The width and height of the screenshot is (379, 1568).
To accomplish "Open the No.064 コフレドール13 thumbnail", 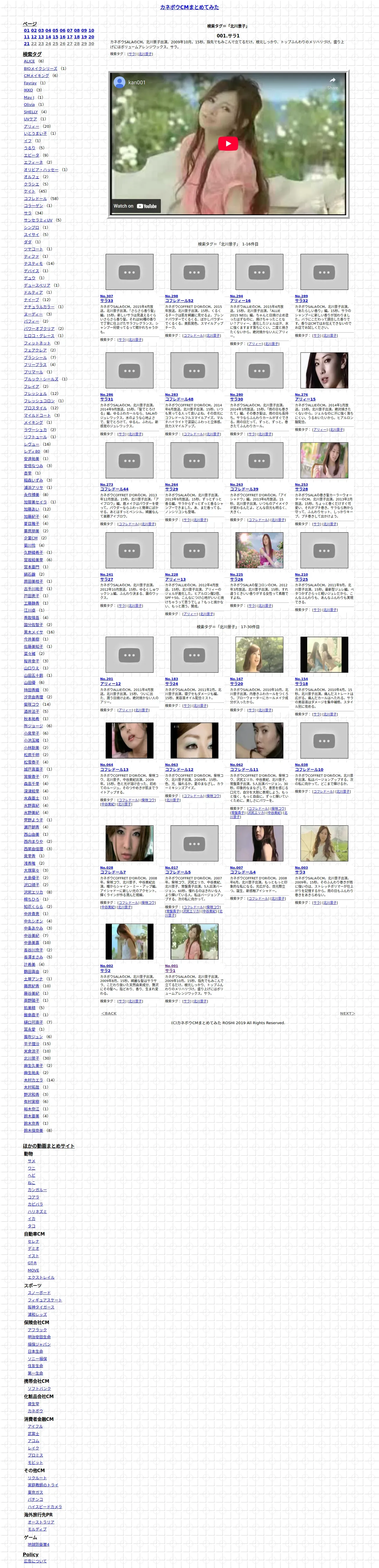I will tap(129, 741).
